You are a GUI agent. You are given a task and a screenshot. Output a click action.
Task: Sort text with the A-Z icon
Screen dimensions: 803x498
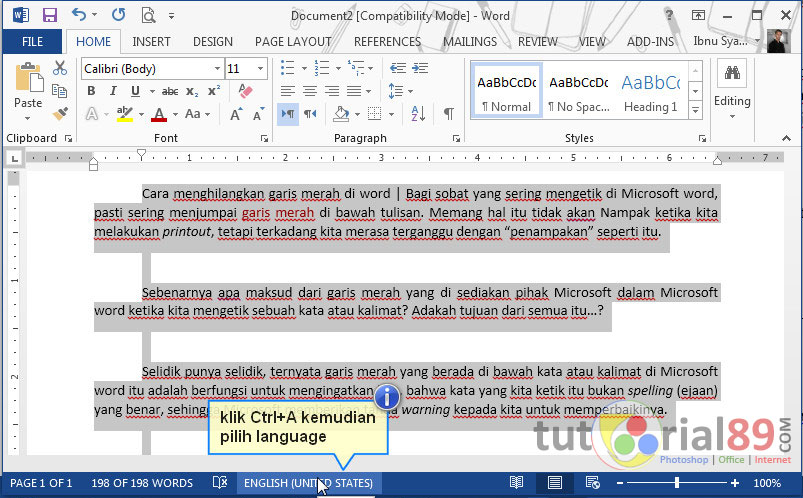[418, 113]
